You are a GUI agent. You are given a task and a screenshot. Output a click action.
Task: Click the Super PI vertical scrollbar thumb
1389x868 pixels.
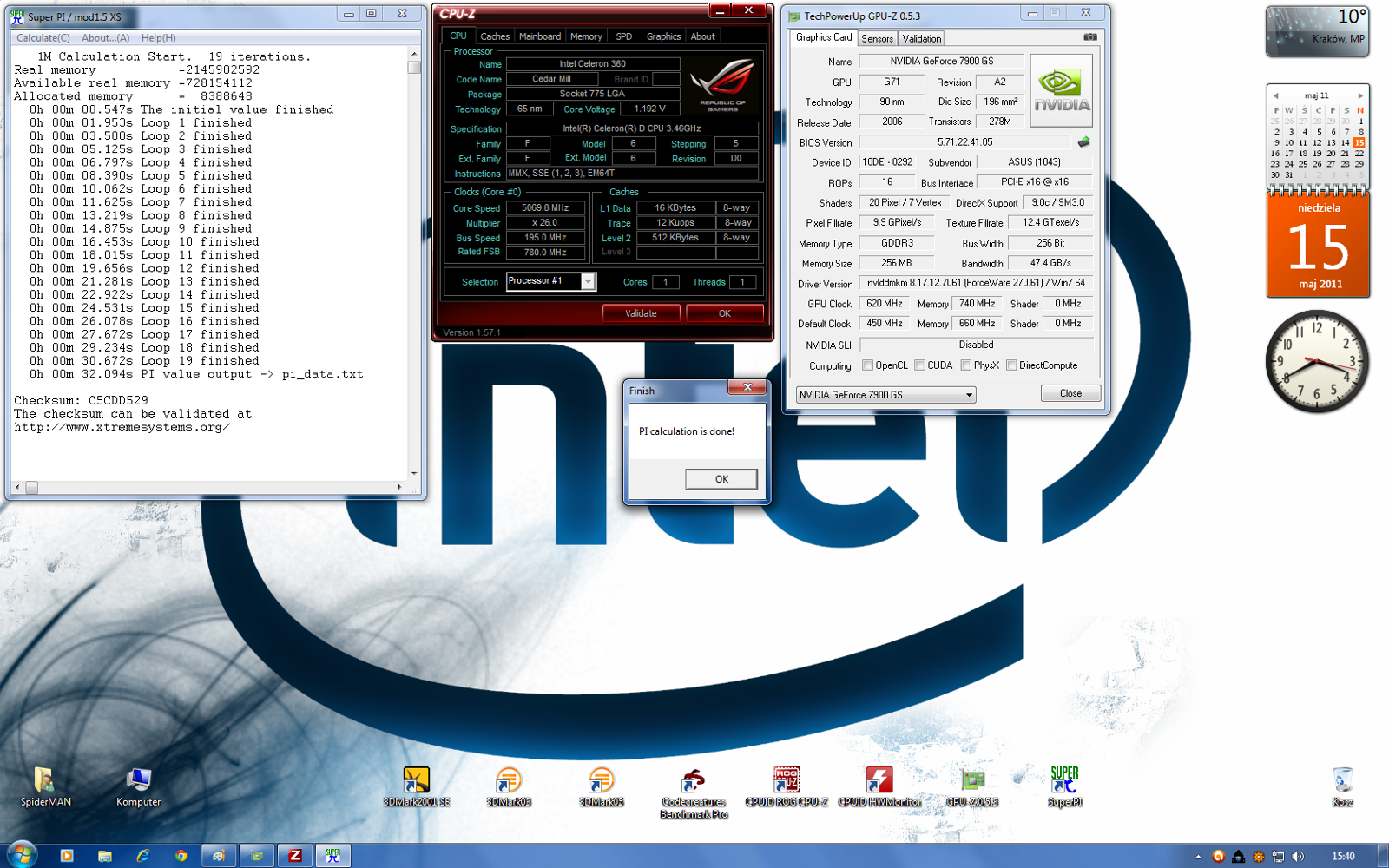[x=414, y=67]
